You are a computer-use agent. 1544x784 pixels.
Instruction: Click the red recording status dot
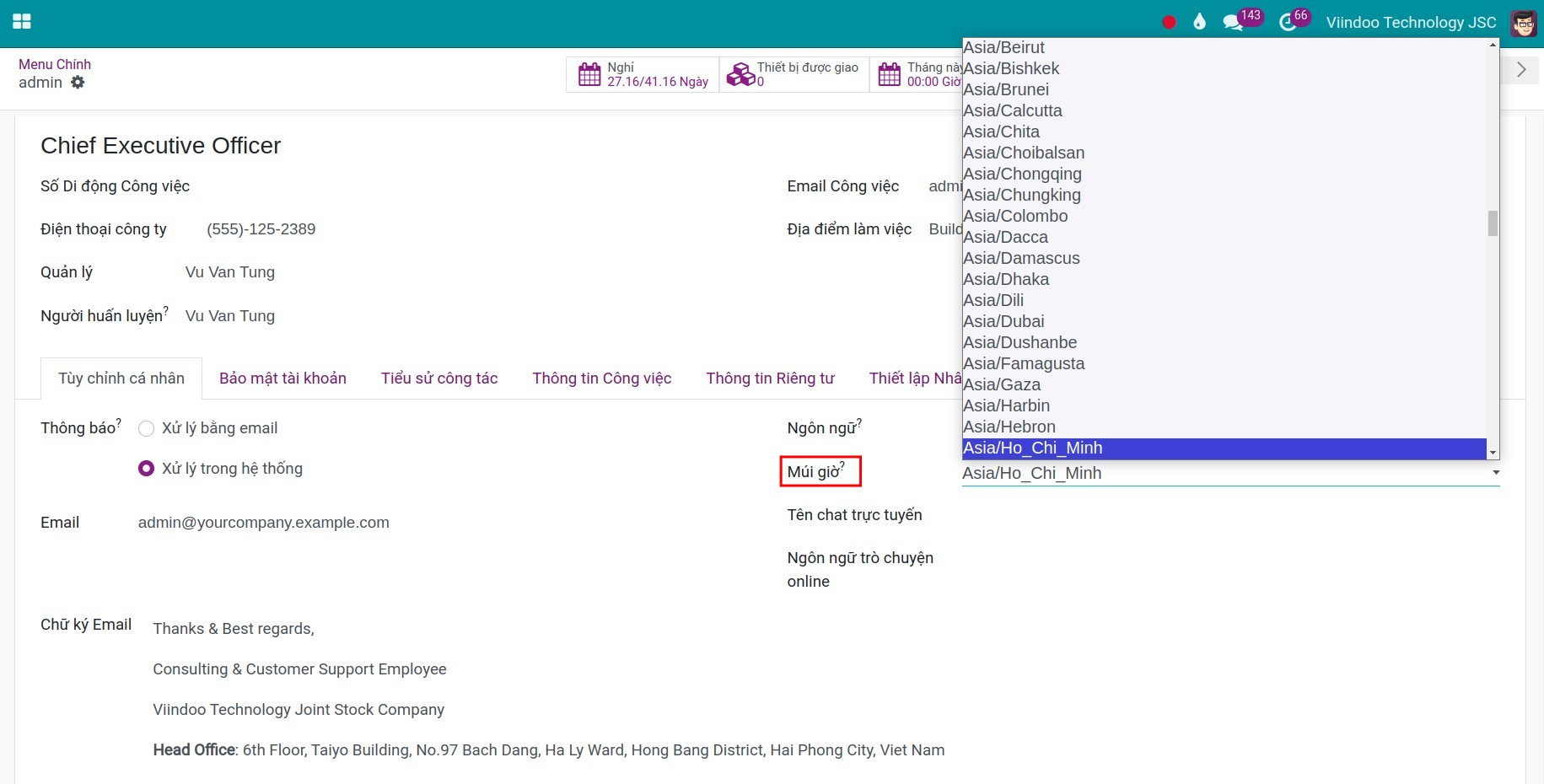[x=1169, y=23]
